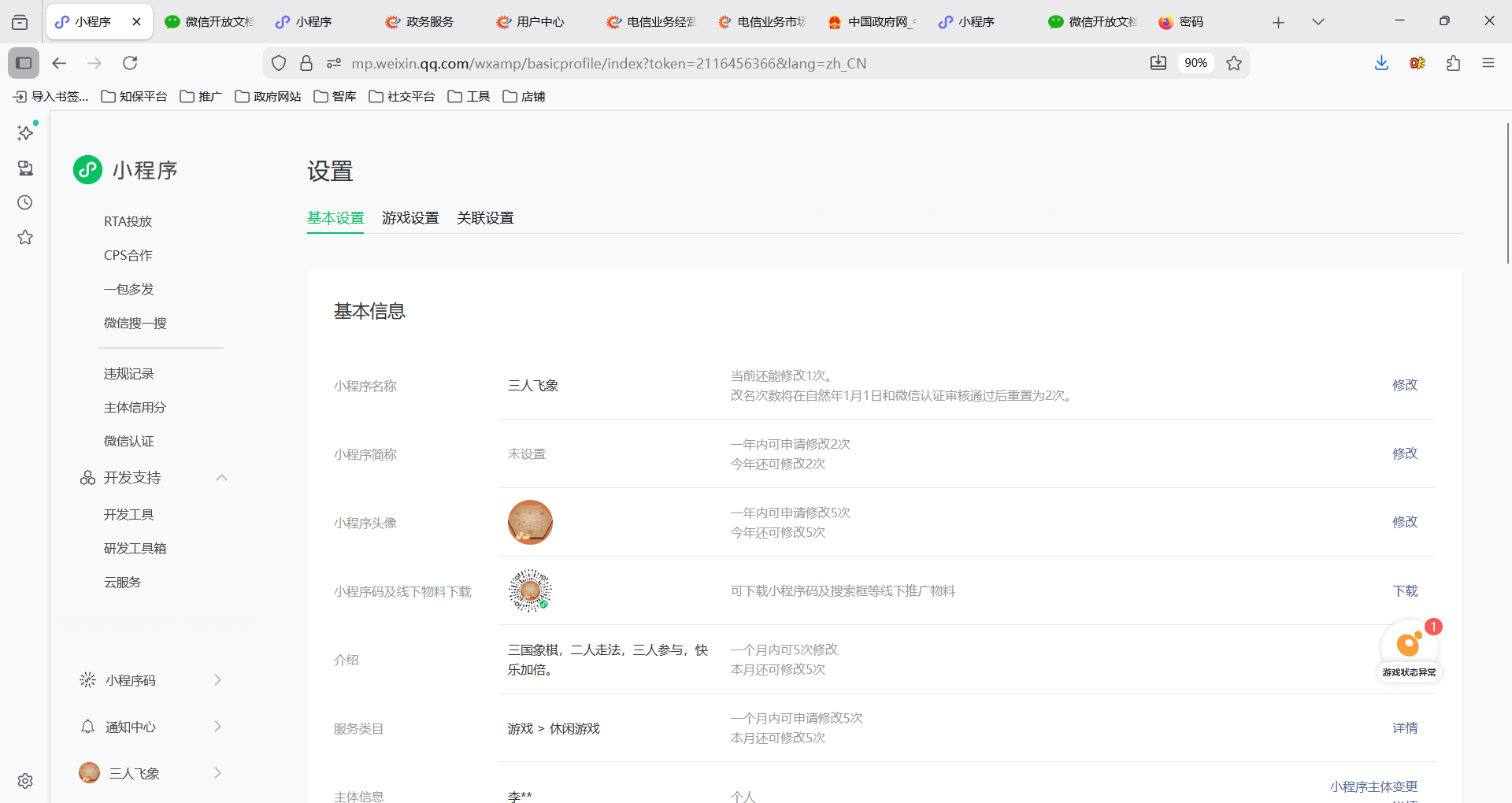
Task: Open 微信搜一搜 in the sidebar
Action: pyautogui.click(x=135, y=323)
